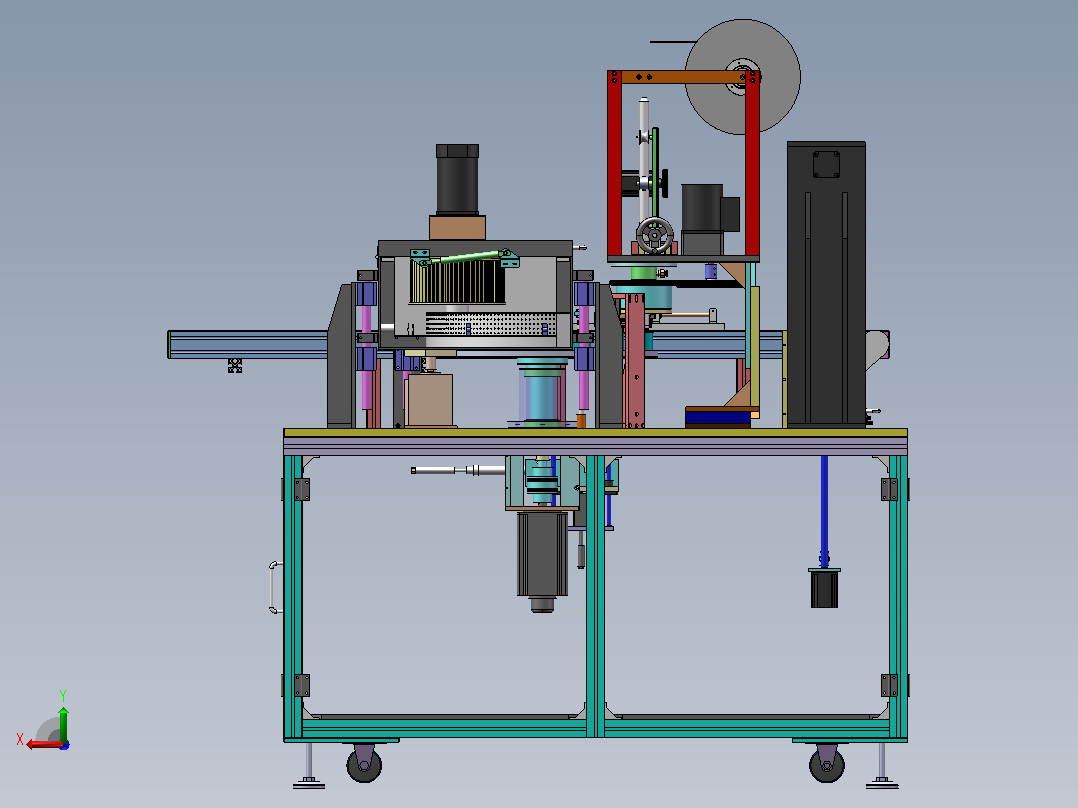Select the upper-left black hinge bracket on frame
Image resolution: width=1078 pixels, height=808 pixels.
coord(302,490)
